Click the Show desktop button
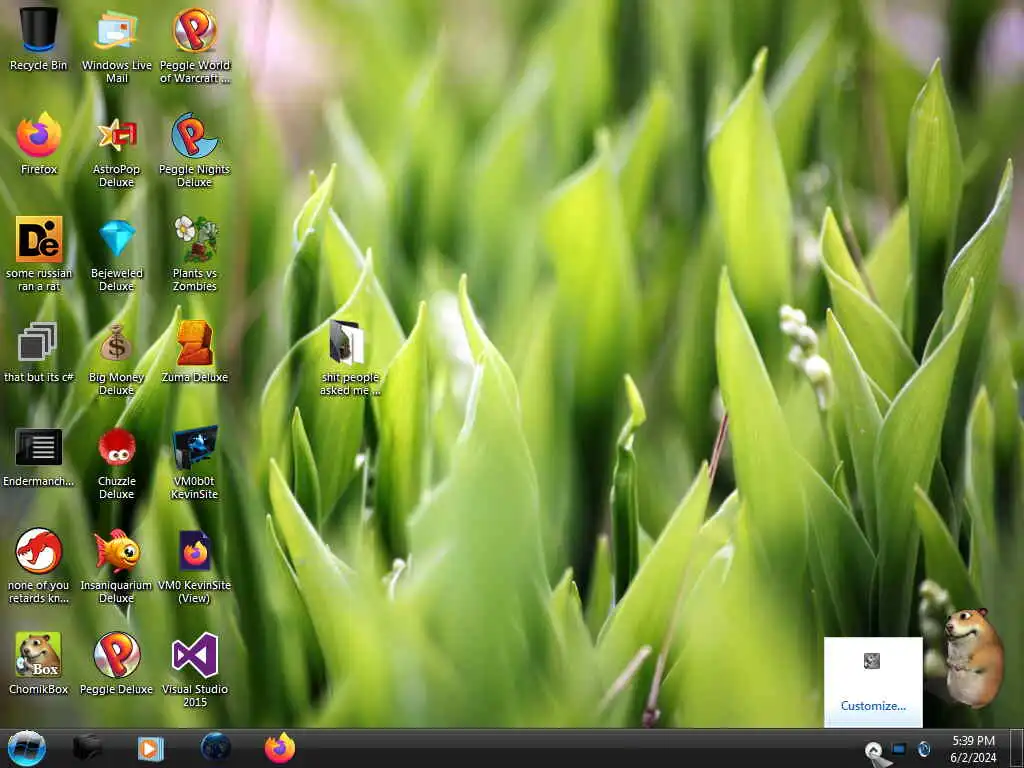This screenshot has height=768, width=1024. point(1017,748)
